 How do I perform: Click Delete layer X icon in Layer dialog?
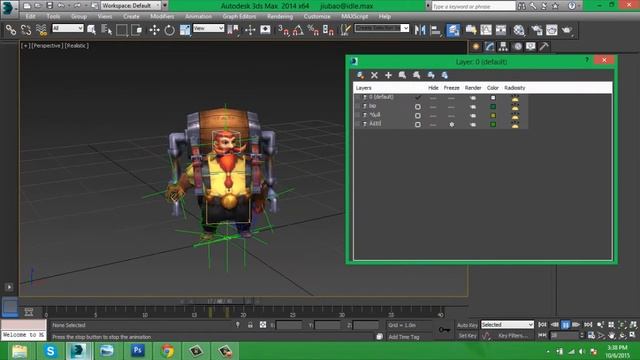(374, 75)
